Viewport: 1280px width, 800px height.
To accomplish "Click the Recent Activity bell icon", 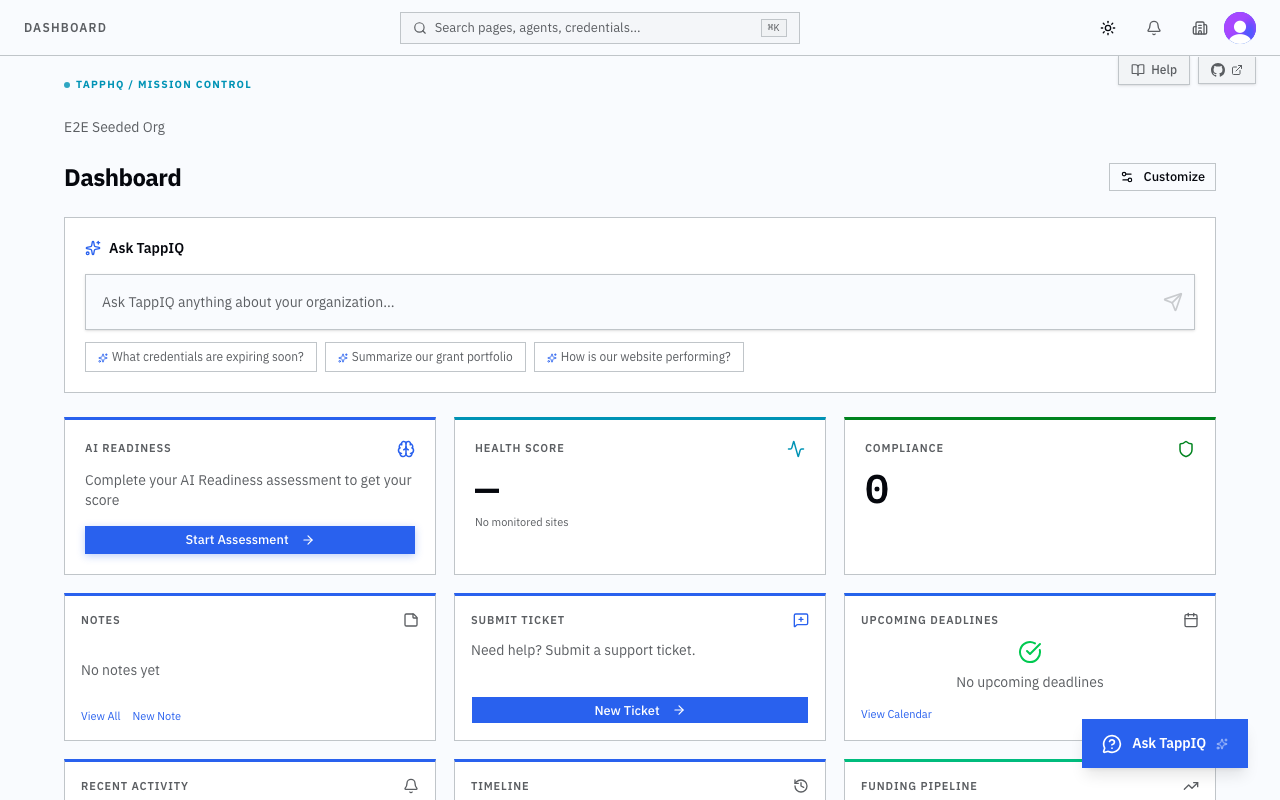I will (x=411, y=786).
